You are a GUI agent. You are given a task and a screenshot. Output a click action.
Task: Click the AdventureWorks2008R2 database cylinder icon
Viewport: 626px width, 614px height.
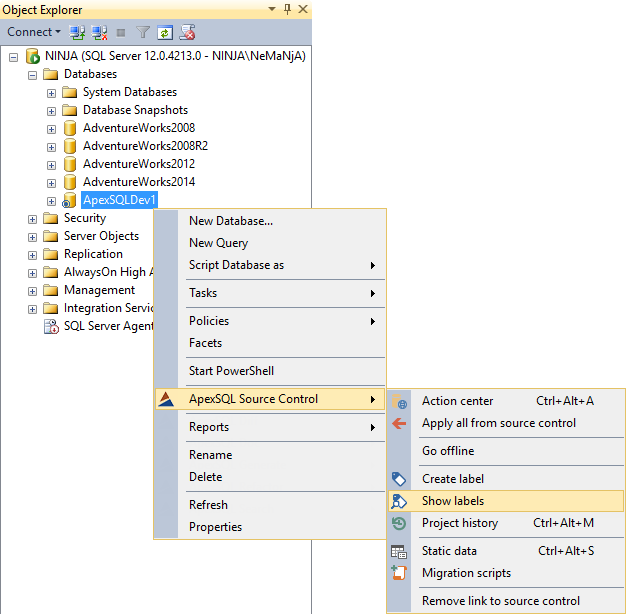[x=70, y=146]
